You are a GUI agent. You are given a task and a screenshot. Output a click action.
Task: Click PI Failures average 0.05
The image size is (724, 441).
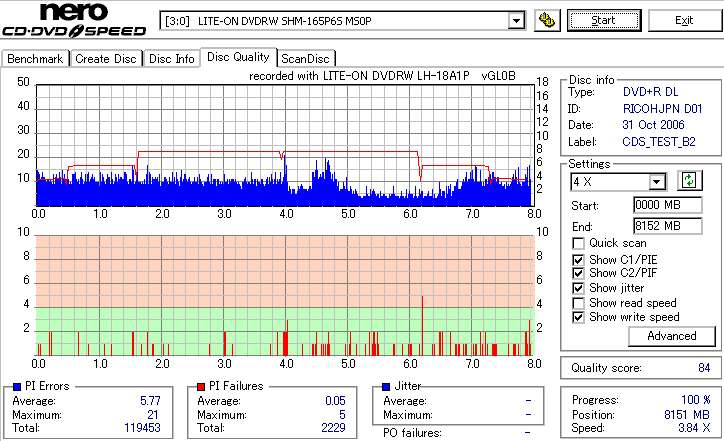pyautogui.click(x=335, y=401)
